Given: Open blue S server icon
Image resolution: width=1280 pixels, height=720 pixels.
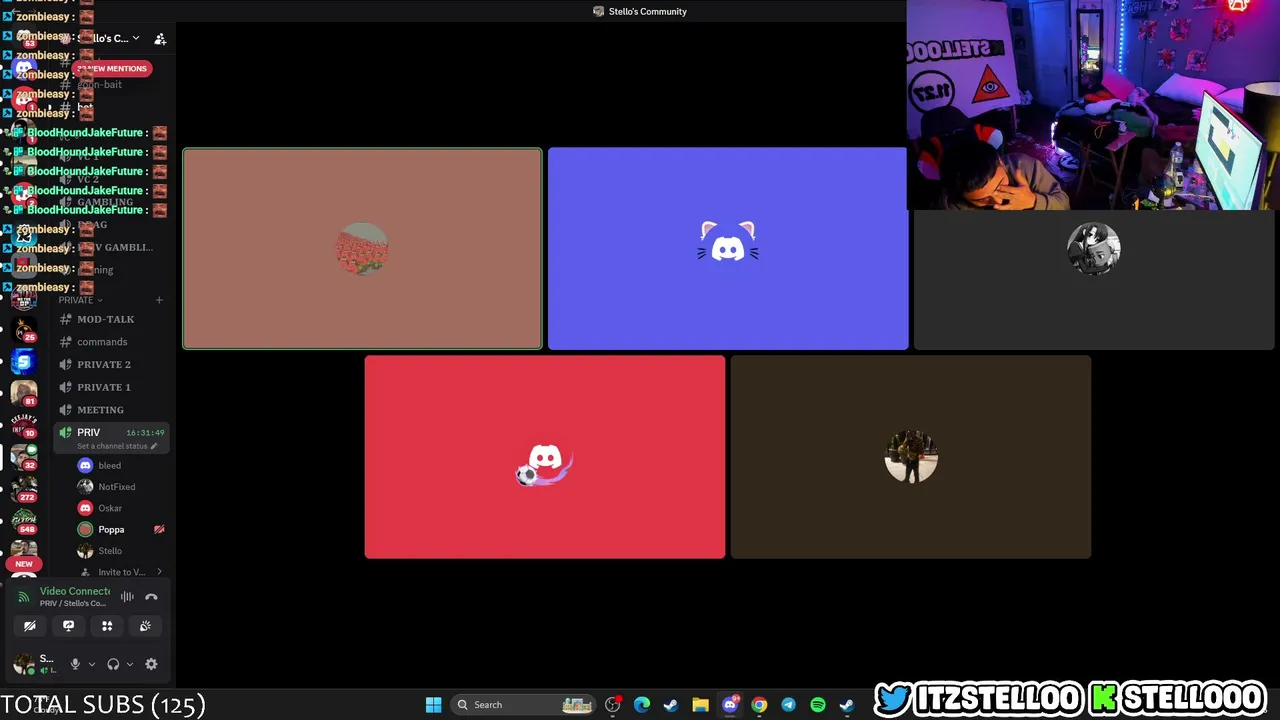Looking at the screenshot, I should pyautogui.click(x=24, y=361).
